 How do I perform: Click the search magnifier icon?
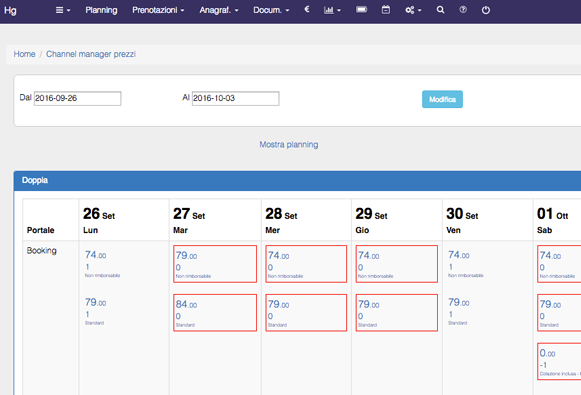tap(440, 10)
